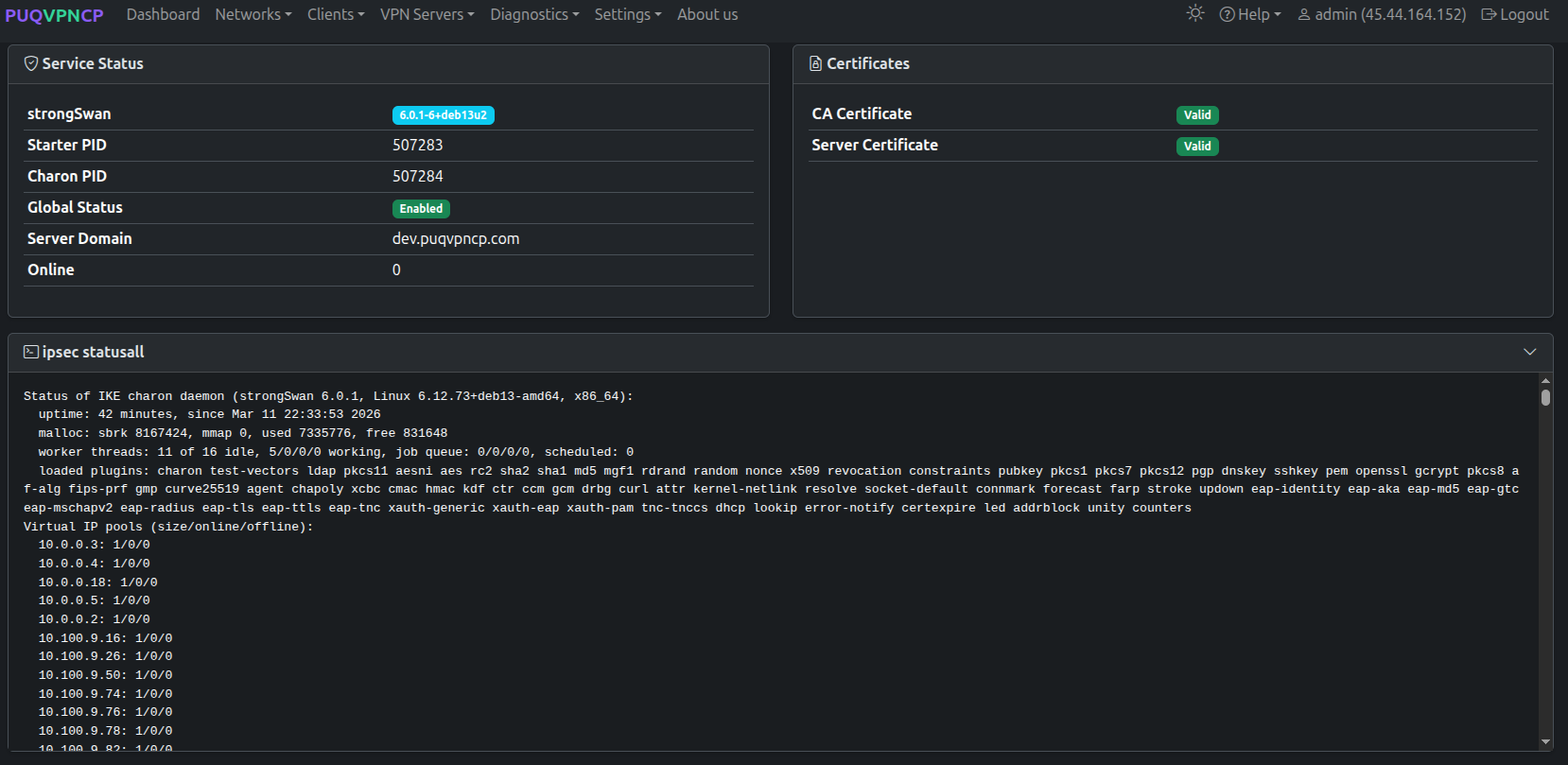Click the CA Certificate label
This screenshot has width=1568, height=765.
coord(862,113)
